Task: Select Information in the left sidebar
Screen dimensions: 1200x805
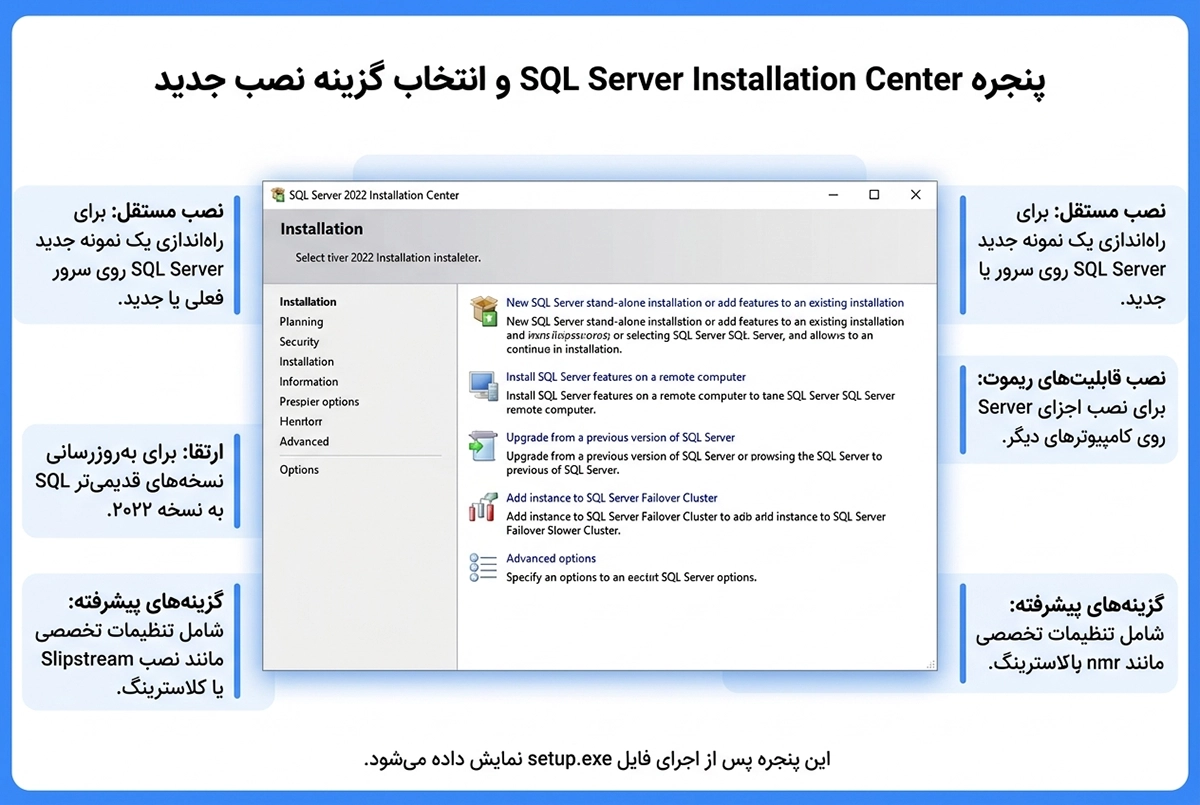Action: tap(309, 382)
